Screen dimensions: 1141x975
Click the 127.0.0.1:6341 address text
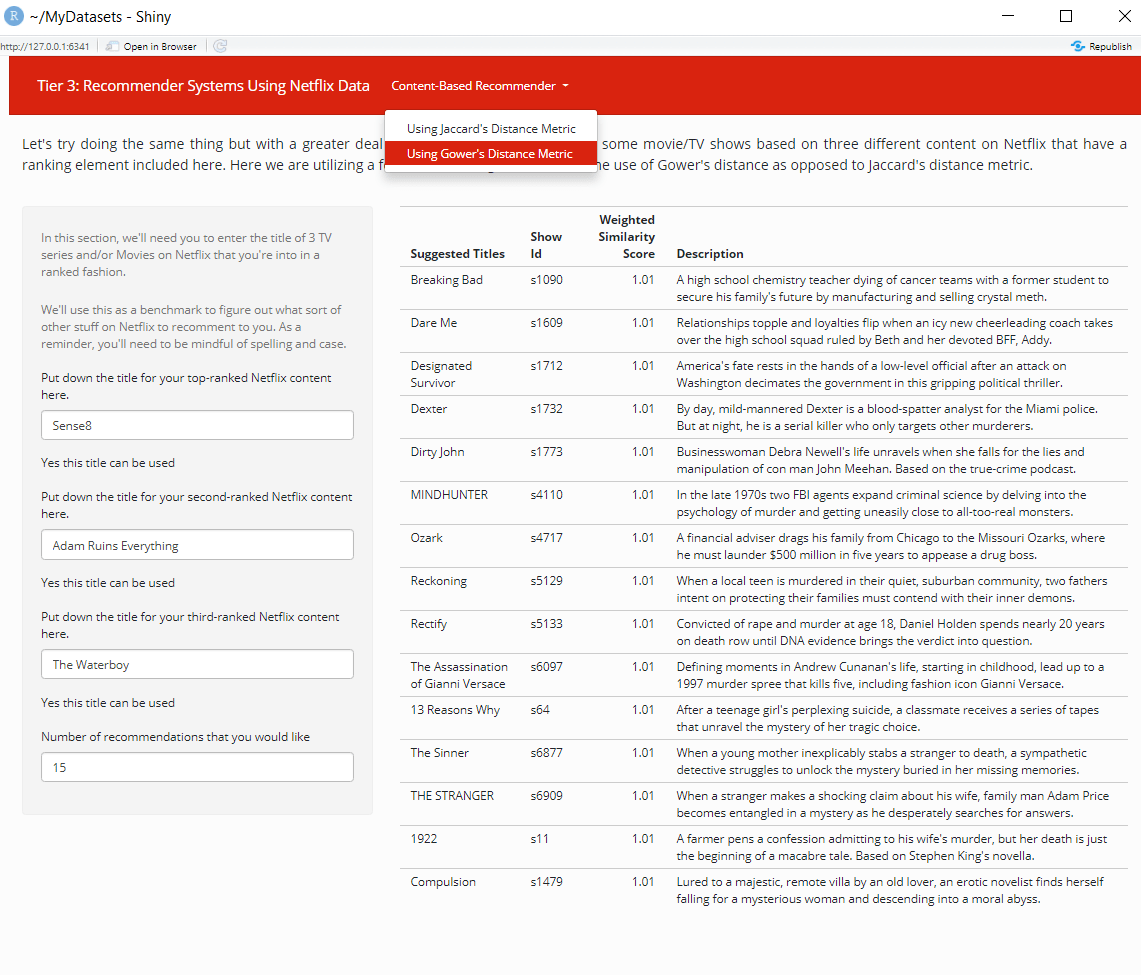click(x=45, y=47)
